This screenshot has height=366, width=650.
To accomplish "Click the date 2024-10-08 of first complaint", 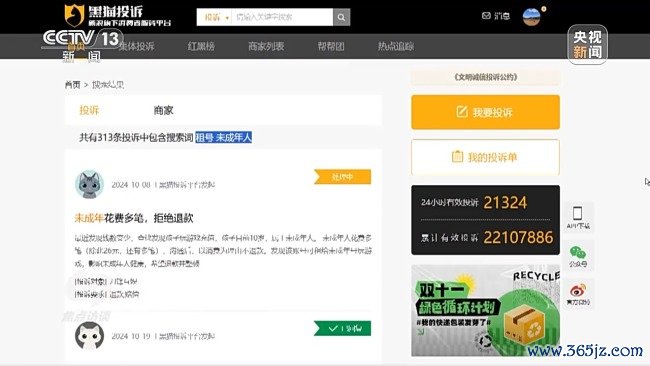I will click(131, 184).
